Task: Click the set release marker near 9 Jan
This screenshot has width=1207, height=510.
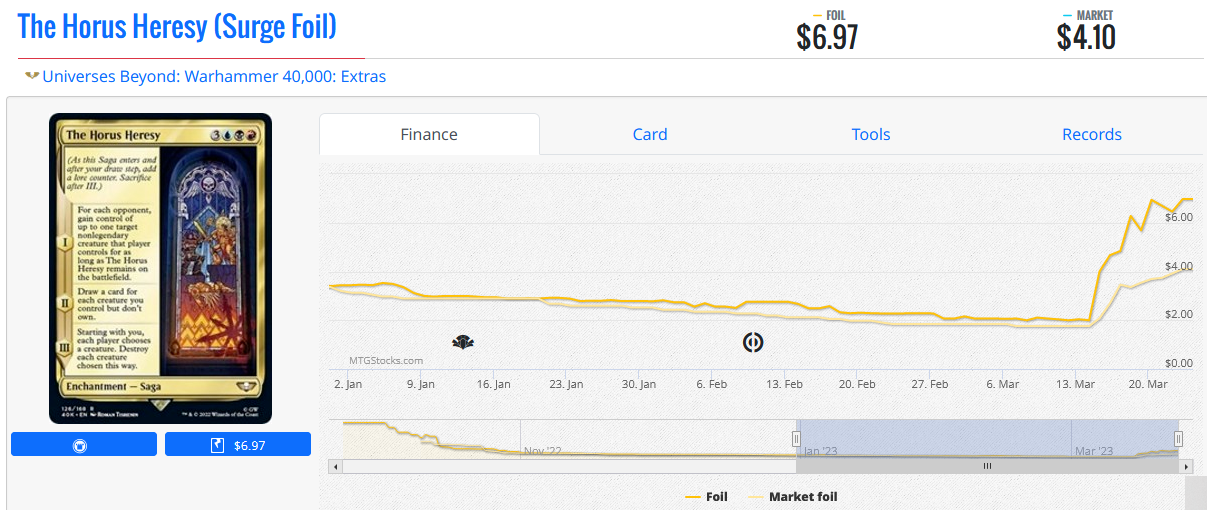Action: tap(463, 343)
